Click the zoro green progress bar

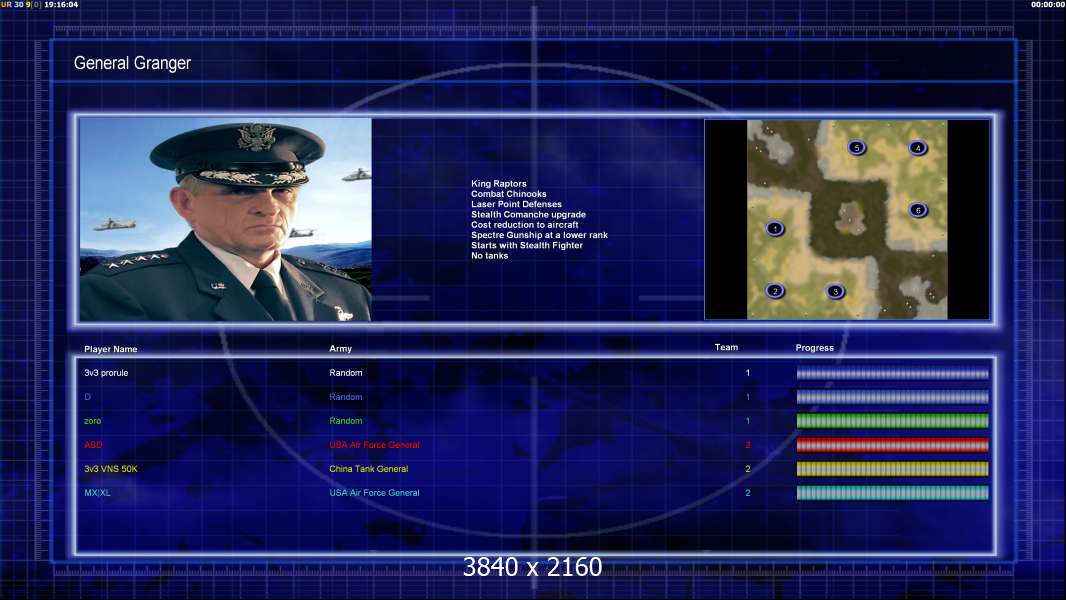pyautogui.click(x=893, y=421)
